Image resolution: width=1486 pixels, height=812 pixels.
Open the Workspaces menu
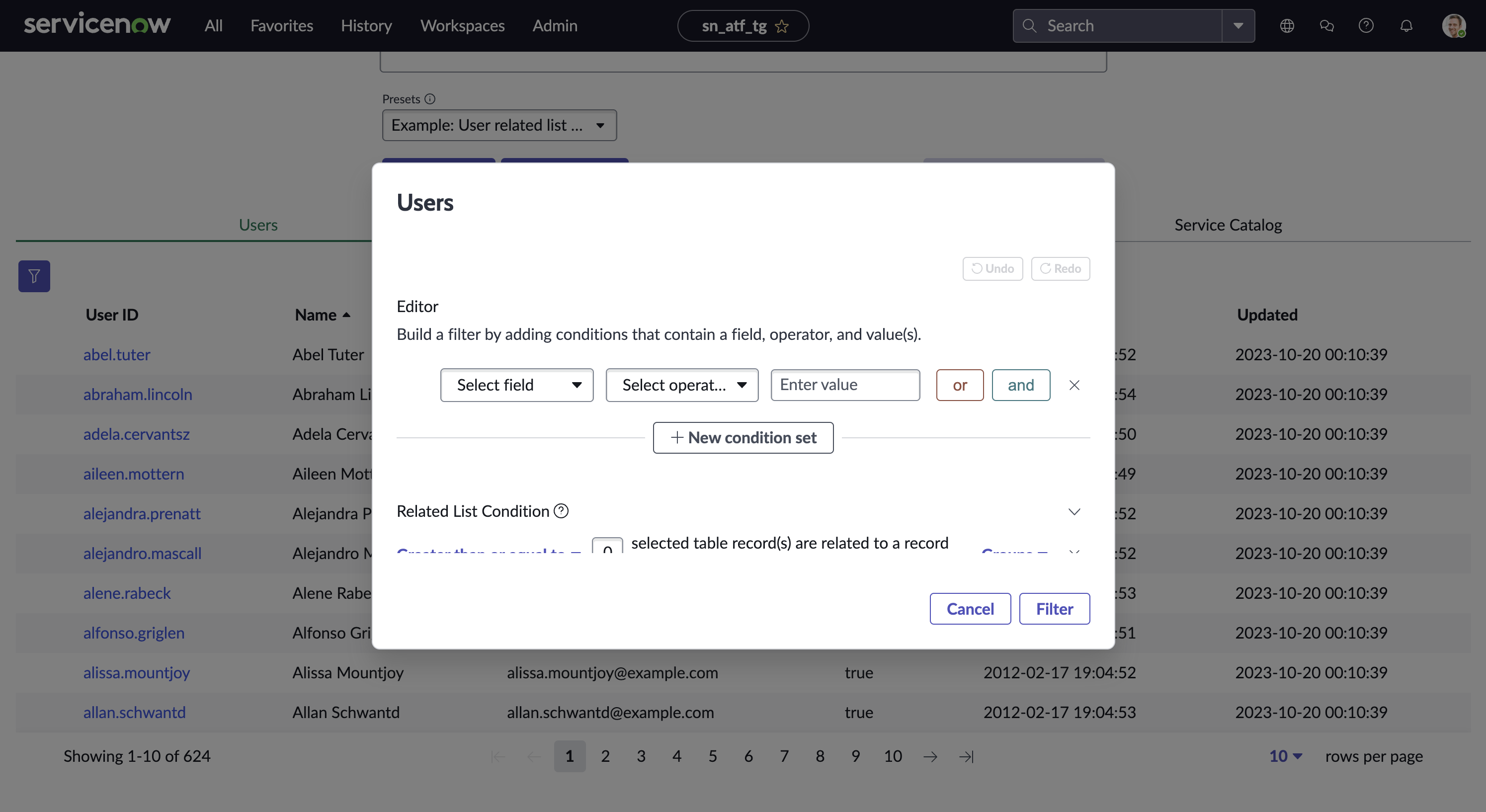click(x=462, y=26)
